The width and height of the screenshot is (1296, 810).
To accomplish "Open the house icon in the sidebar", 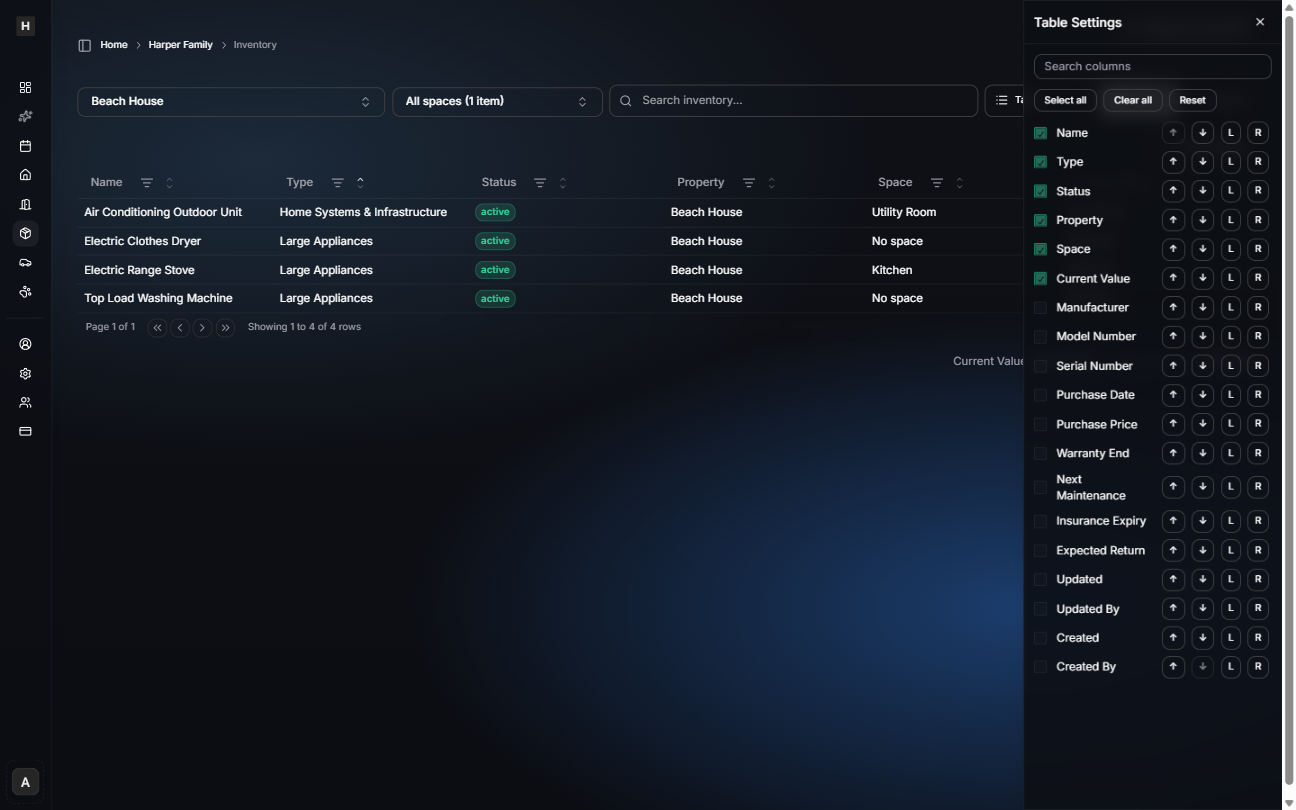I will [x=26, y=175].
